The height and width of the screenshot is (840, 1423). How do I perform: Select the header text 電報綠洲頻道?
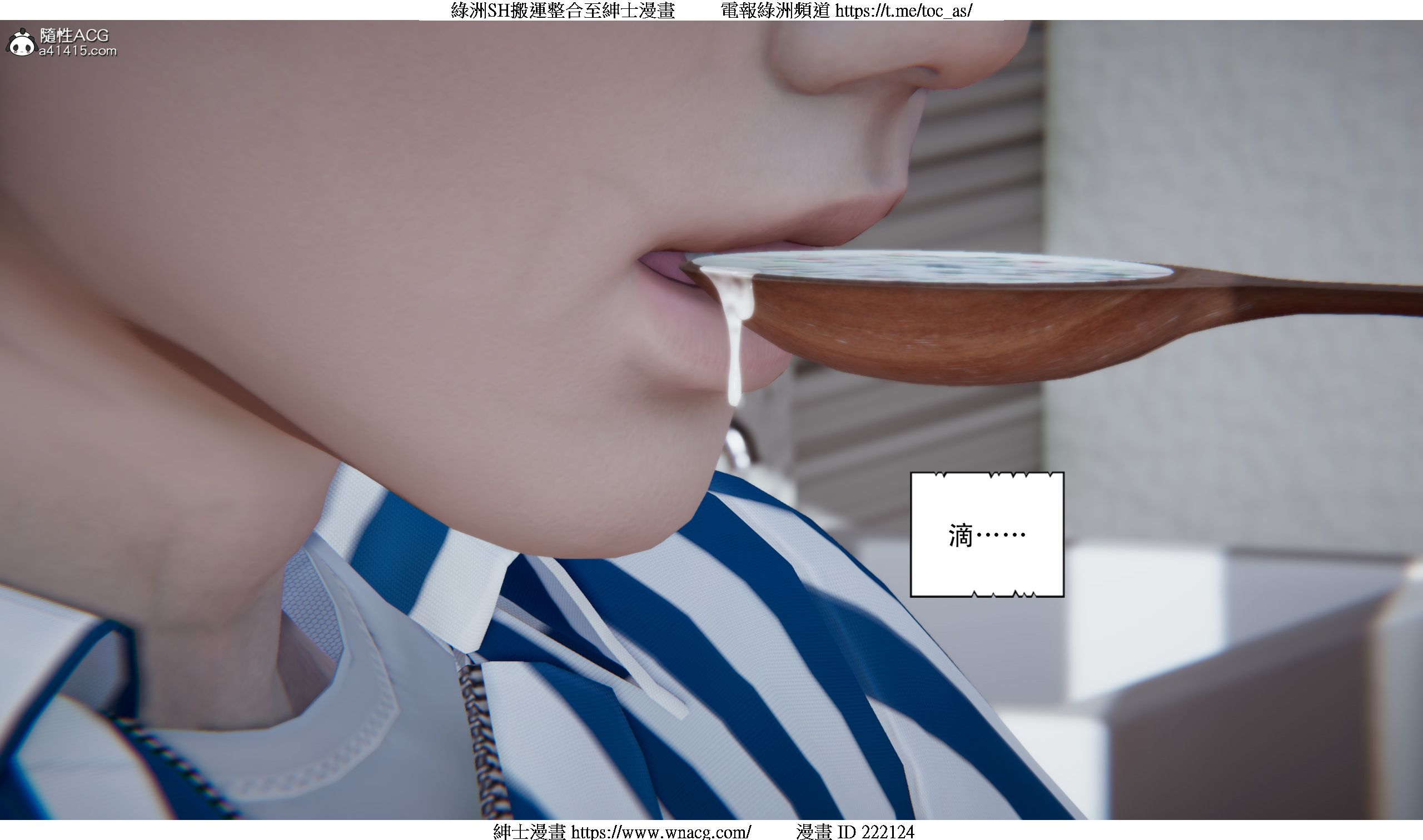776,10
